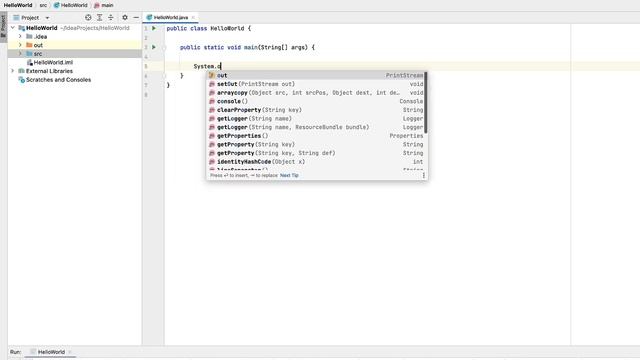Run the main method via gutter arrow on line 3
The image size is (640, 360).
pyautogui.click(x=154, y=47)
